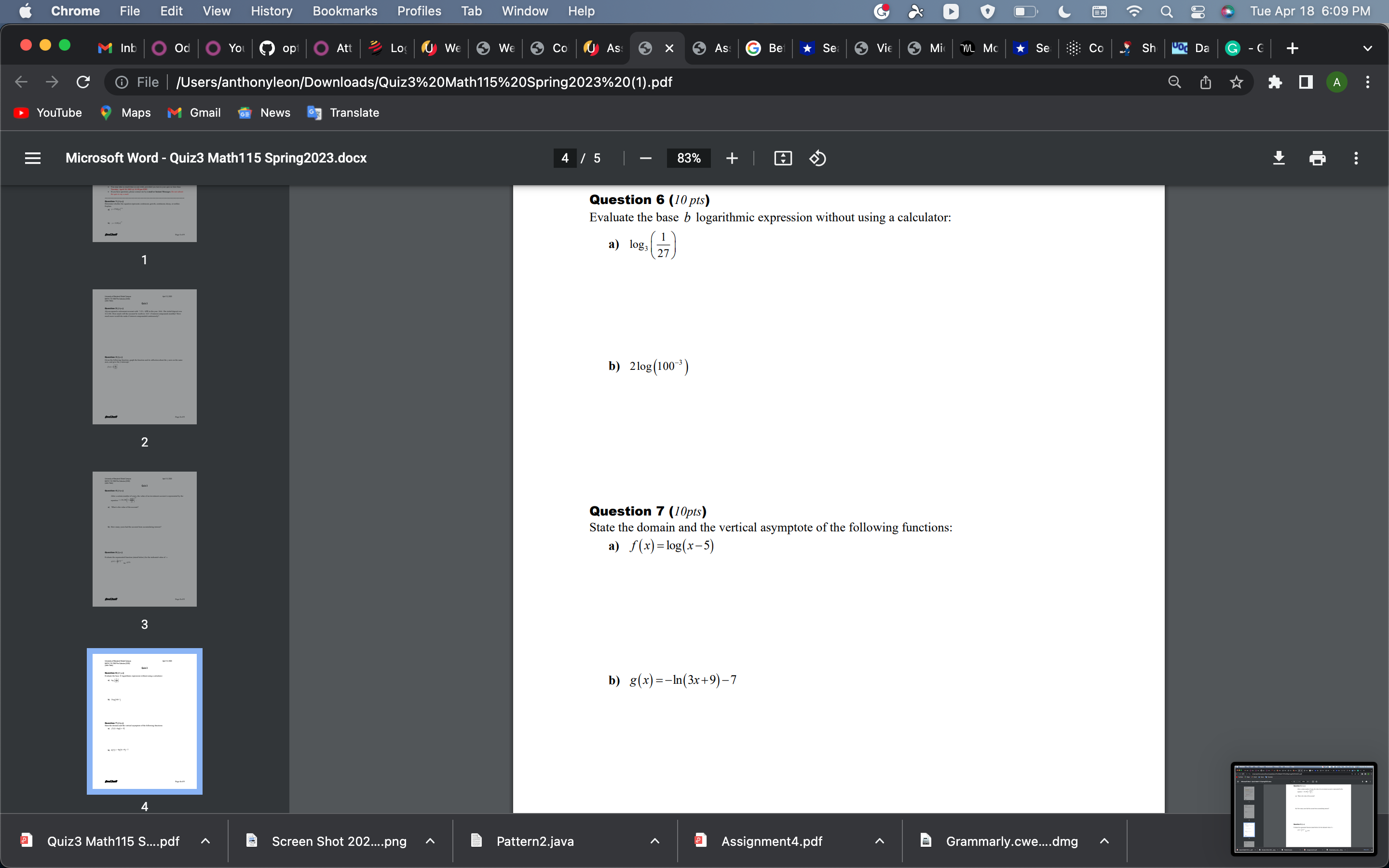Open the Translate bookmark
This screenshot has width=1389, height=868.
pyautogui.click(x=343, y=112)
